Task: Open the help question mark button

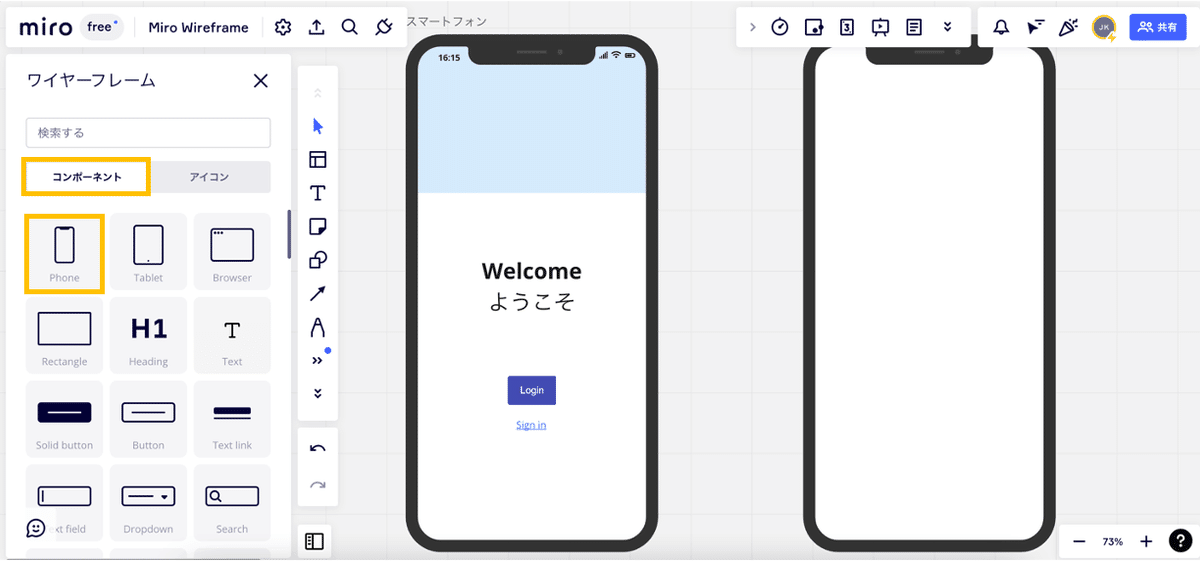Action: click(1179, 541)
